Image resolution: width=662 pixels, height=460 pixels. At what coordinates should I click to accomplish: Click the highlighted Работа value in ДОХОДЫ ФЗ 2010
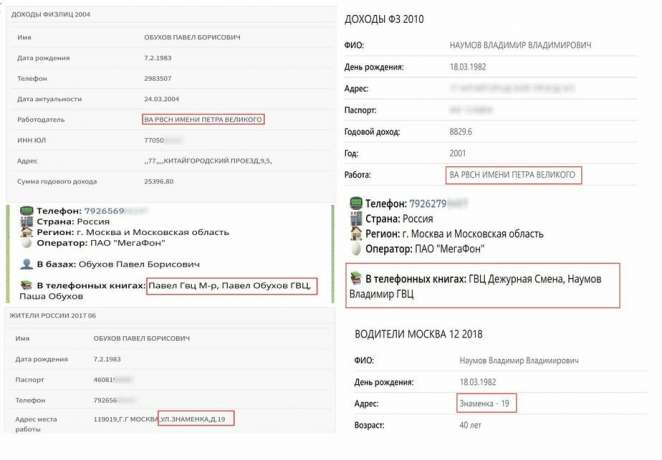512,175
